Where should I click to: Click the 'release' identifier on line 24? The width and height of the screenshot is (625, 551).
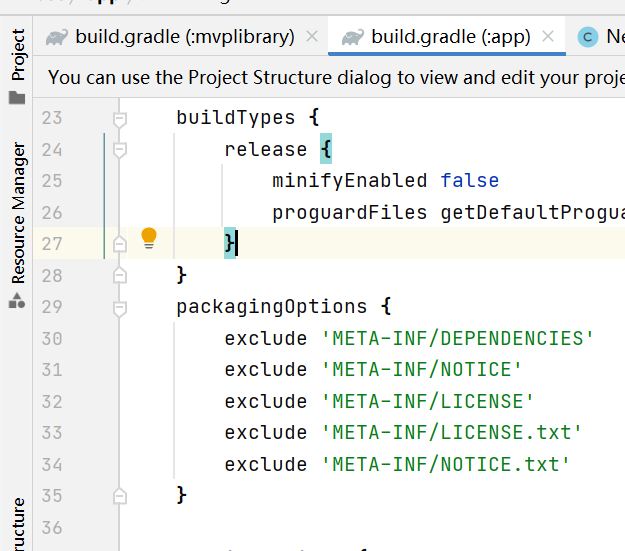pyautogui.click(x=265, y=150)
